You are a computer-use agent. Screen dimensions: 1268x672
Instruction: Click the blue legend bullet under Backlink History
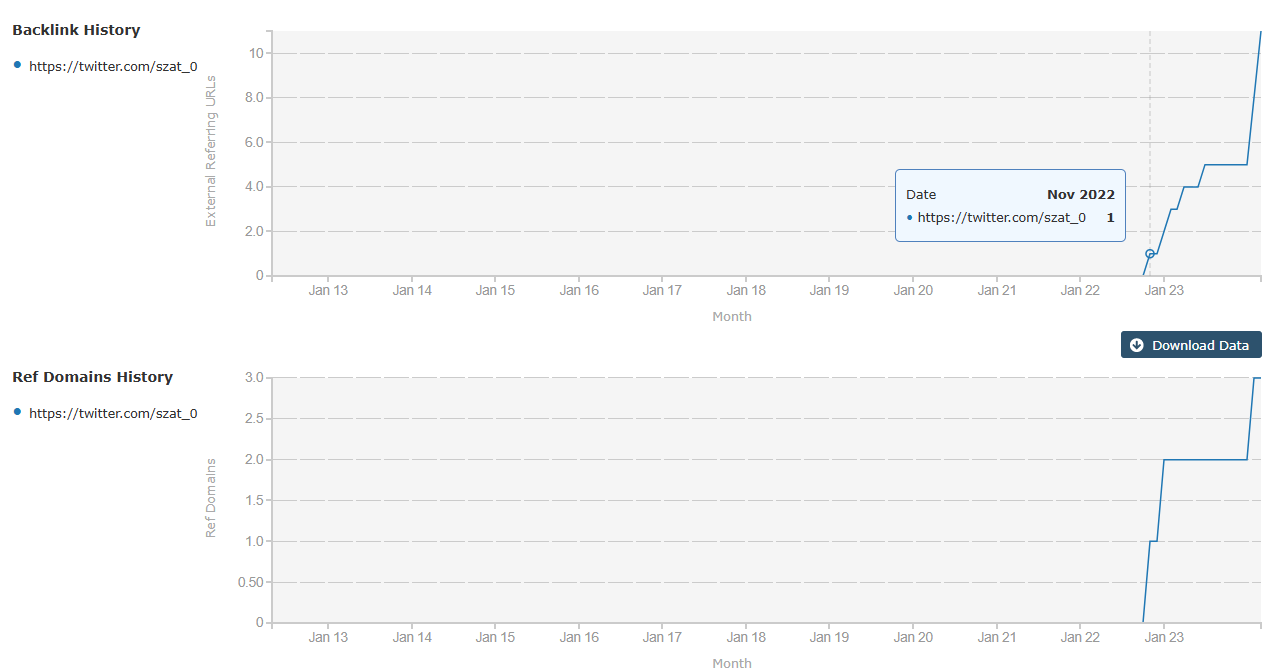[17, 66]
